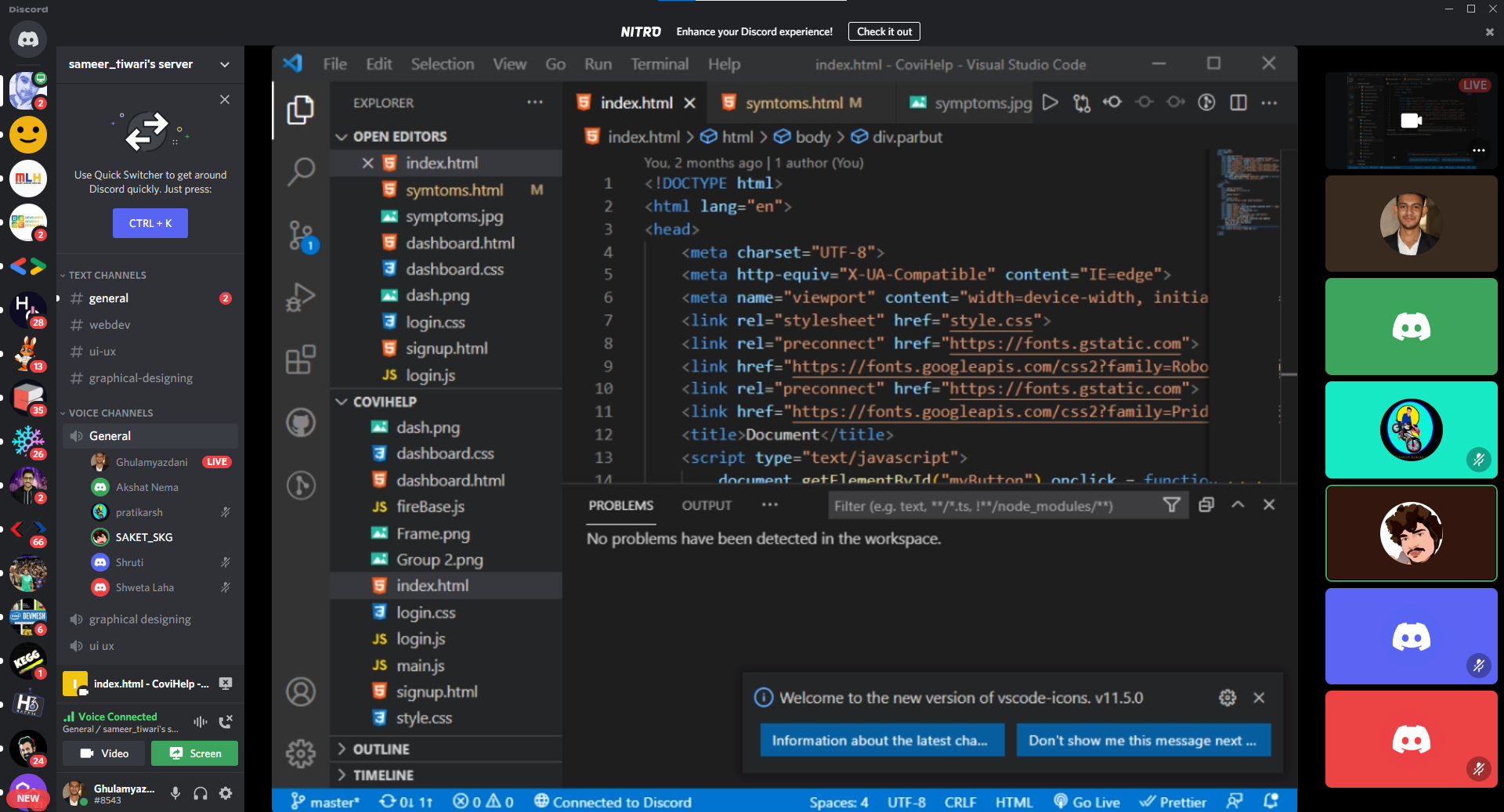Viewport: 1504px width, 812px height.
Task: Click the CTRL + K button
Action: (x=150, y=223)
